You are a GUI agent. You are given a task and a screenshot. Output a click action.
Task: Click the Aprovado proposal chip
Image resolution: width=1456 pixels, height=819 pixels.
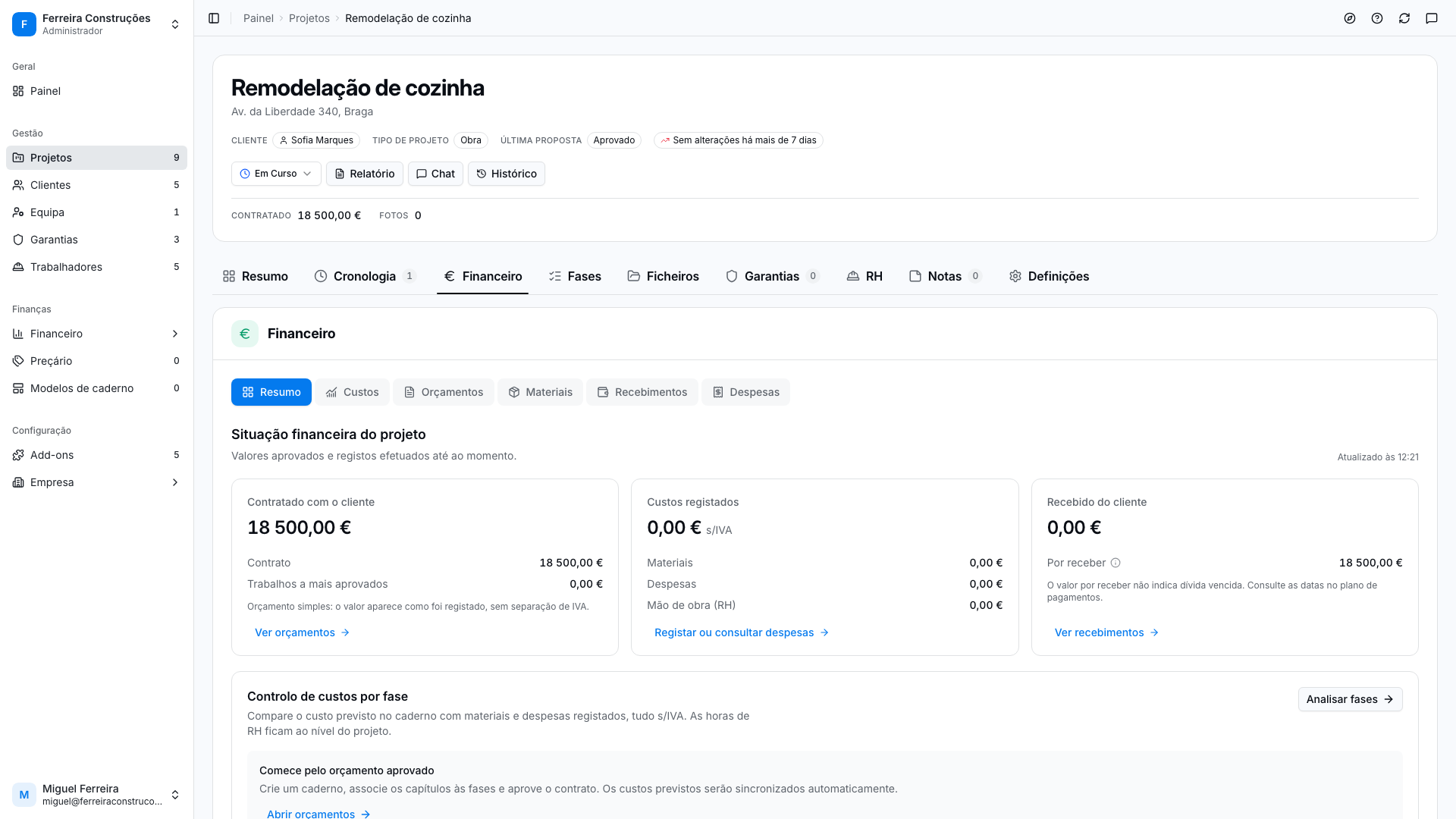(614, 140)
